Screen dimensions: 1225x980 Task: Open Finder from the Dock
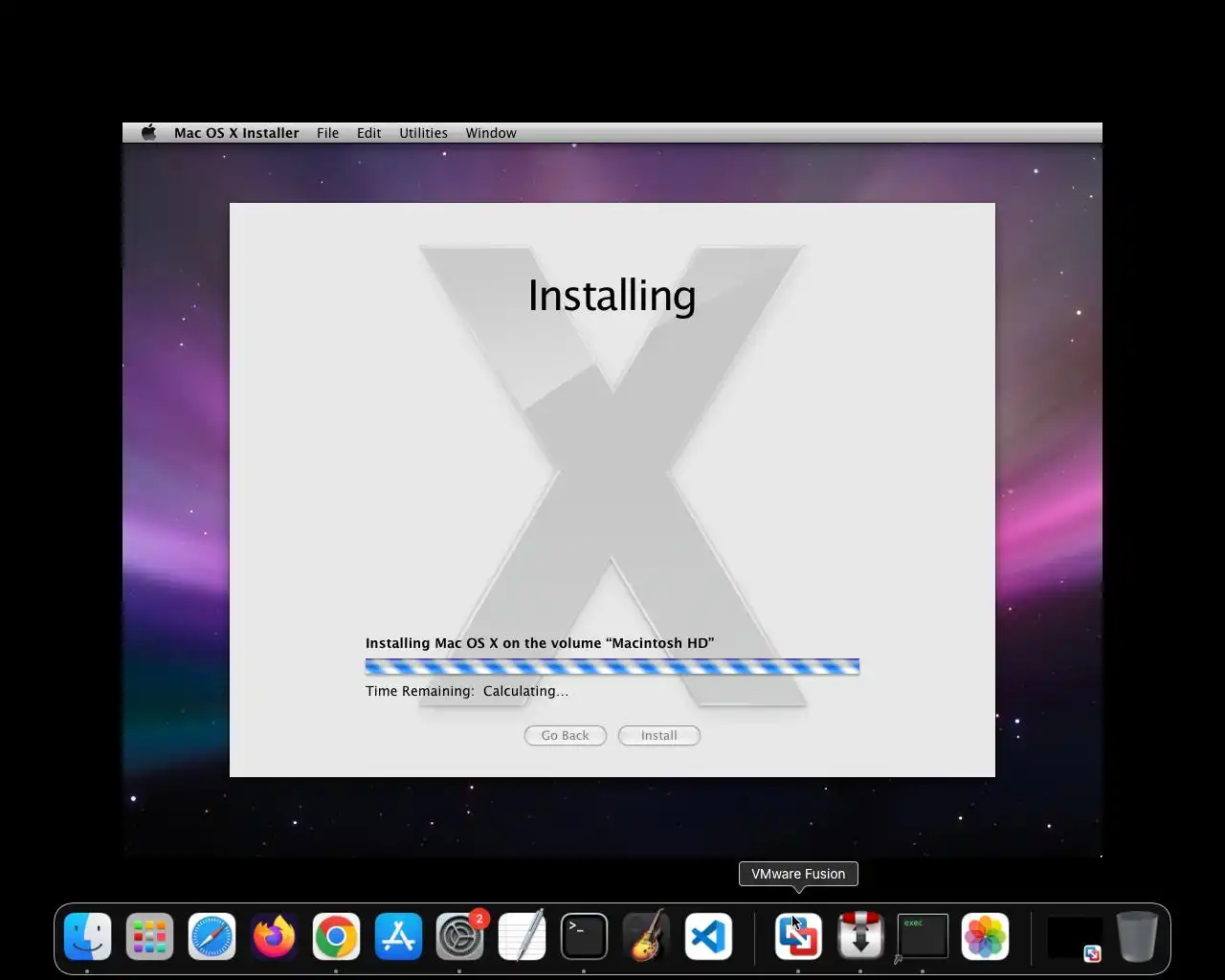coord(87,936)
